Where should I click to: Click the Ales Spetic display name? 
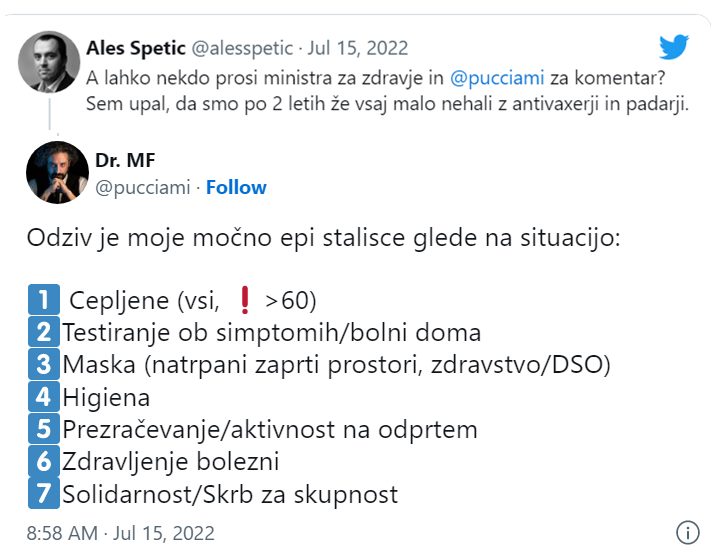pos(136,48)
